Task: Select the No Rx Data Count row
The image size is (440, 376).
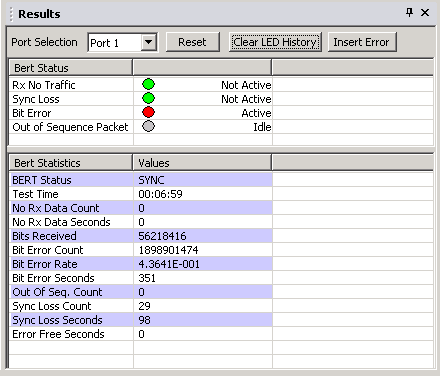Action: [141, 208]
